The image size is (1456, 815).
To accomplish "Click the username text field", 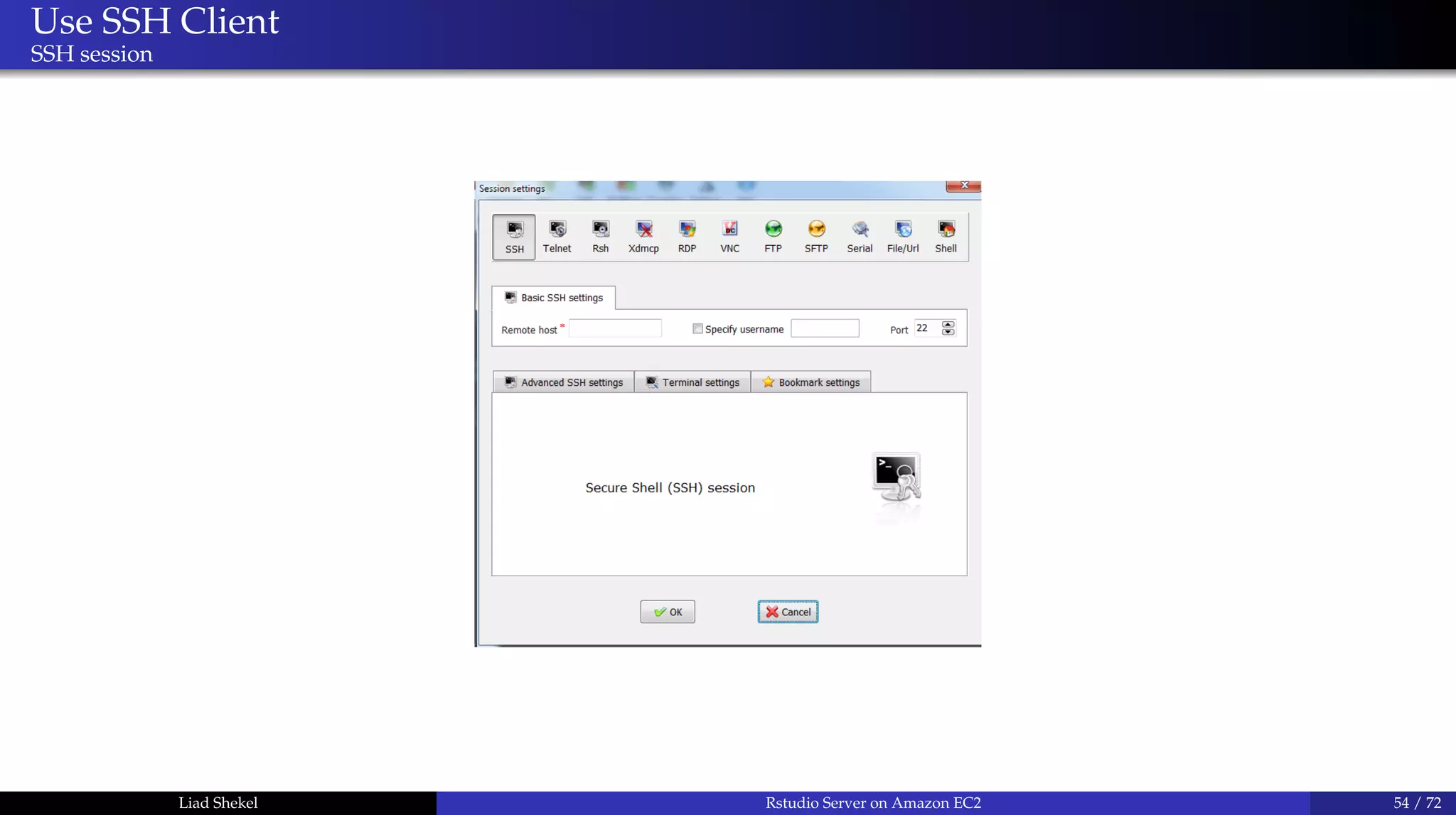I will pos(825,328).
